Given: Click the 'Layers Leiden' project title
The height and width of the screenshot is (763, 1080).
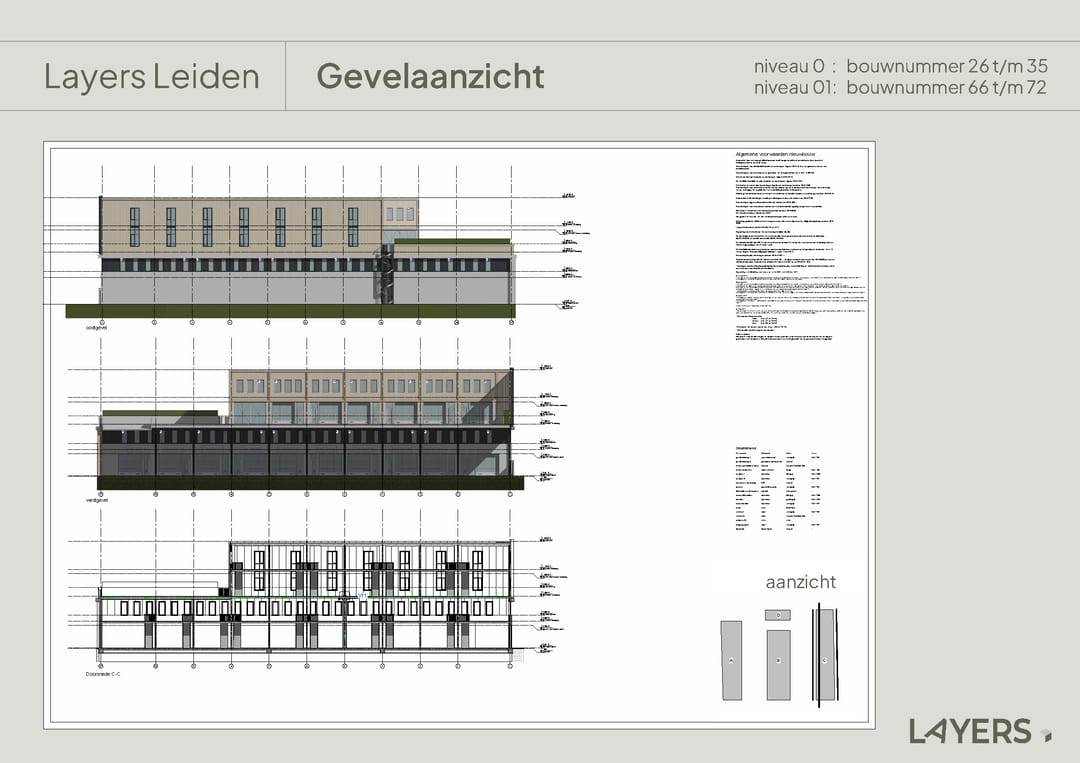Looking at the screenshot, I should tap(151, 76).
